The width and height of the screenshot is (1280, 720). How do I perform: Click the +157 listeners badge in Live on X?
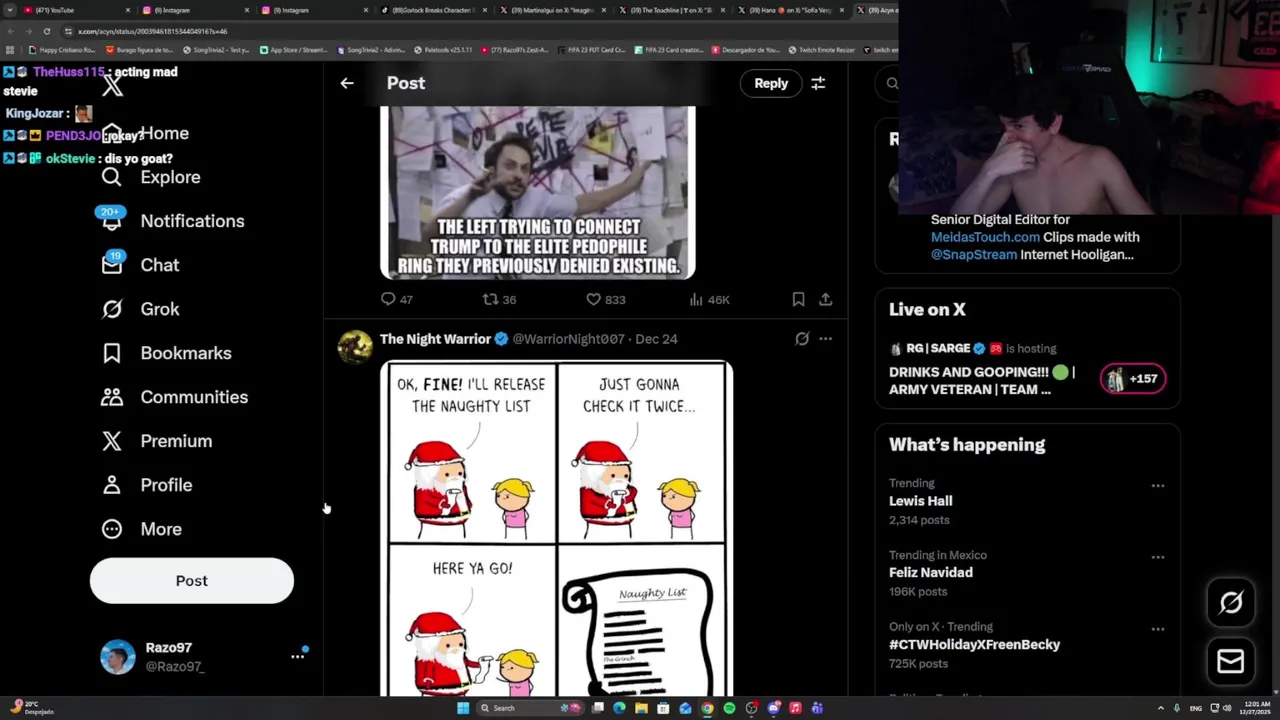click(x=1133, y=379)
